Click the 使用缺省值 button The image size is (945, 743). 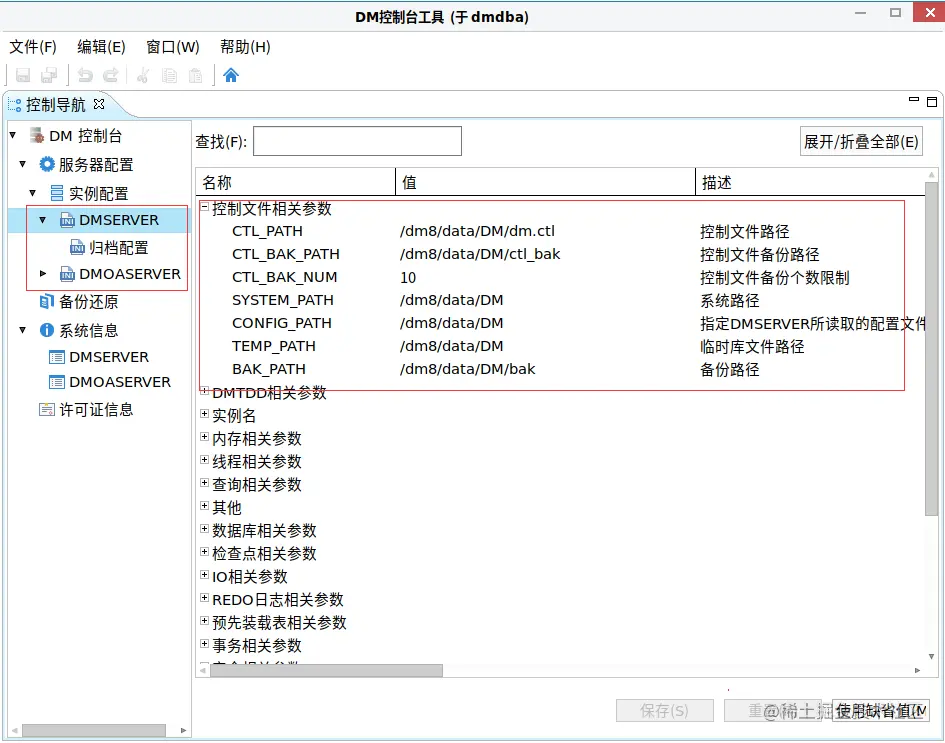[879, 711]
